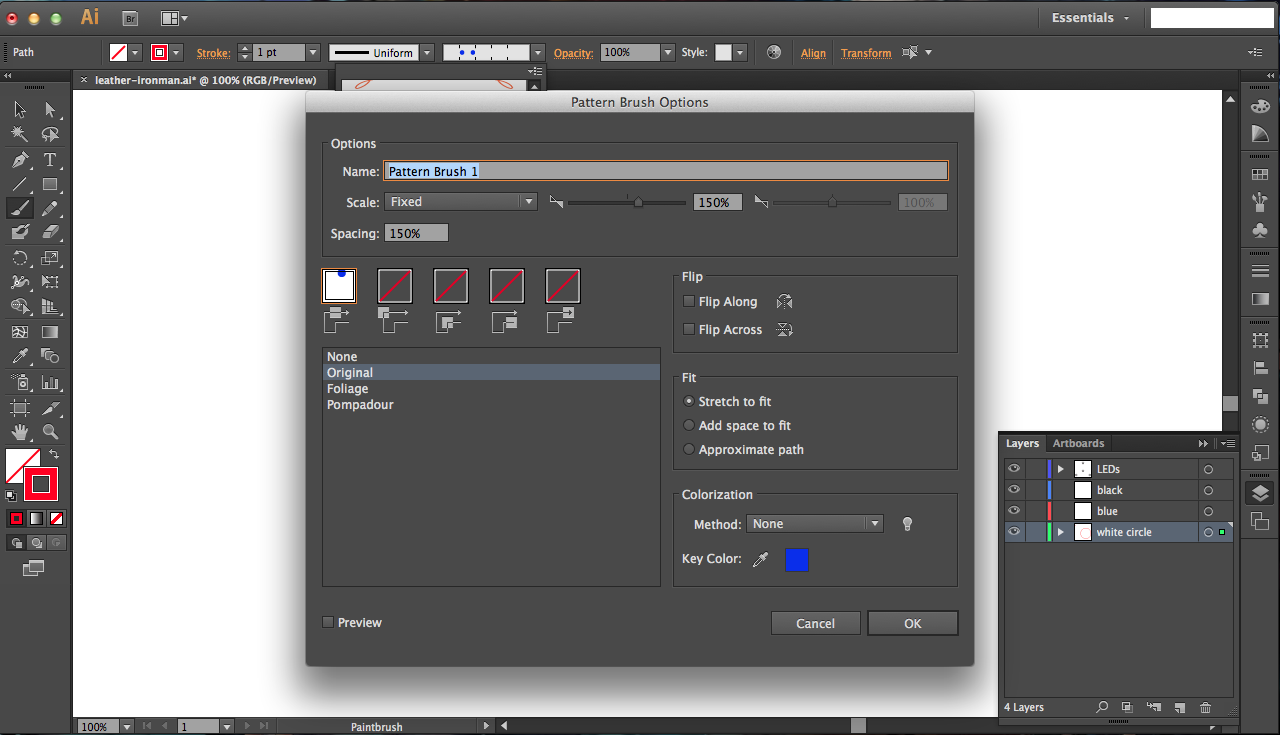
Task: Open the Scale dropdown set to Fixed
Action: click(461, 202)
